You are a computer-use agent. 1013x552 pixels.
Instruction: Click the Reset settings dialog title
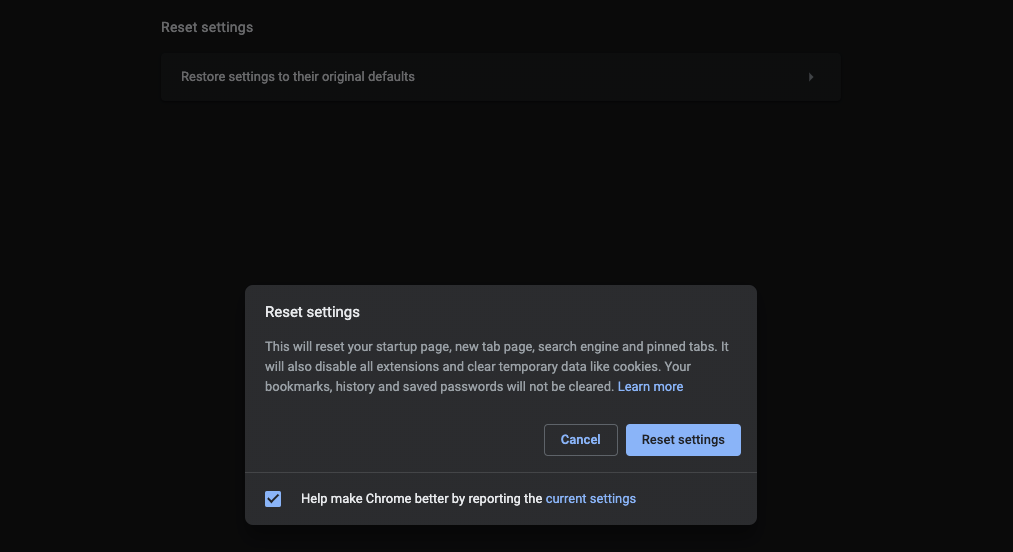[x=312, y=312]
